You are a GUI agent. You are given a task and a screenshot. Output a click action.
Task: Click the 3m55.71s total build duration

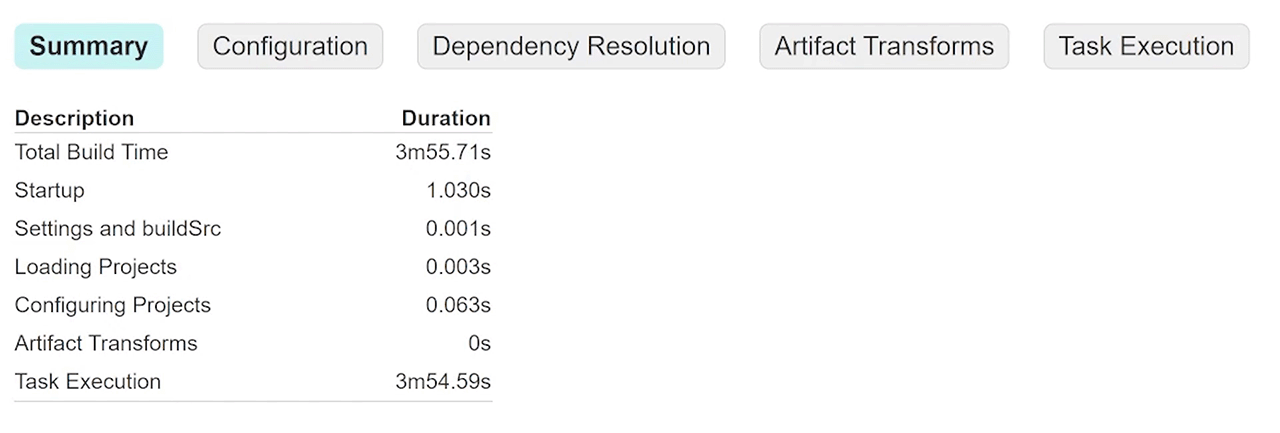[443, 152]
